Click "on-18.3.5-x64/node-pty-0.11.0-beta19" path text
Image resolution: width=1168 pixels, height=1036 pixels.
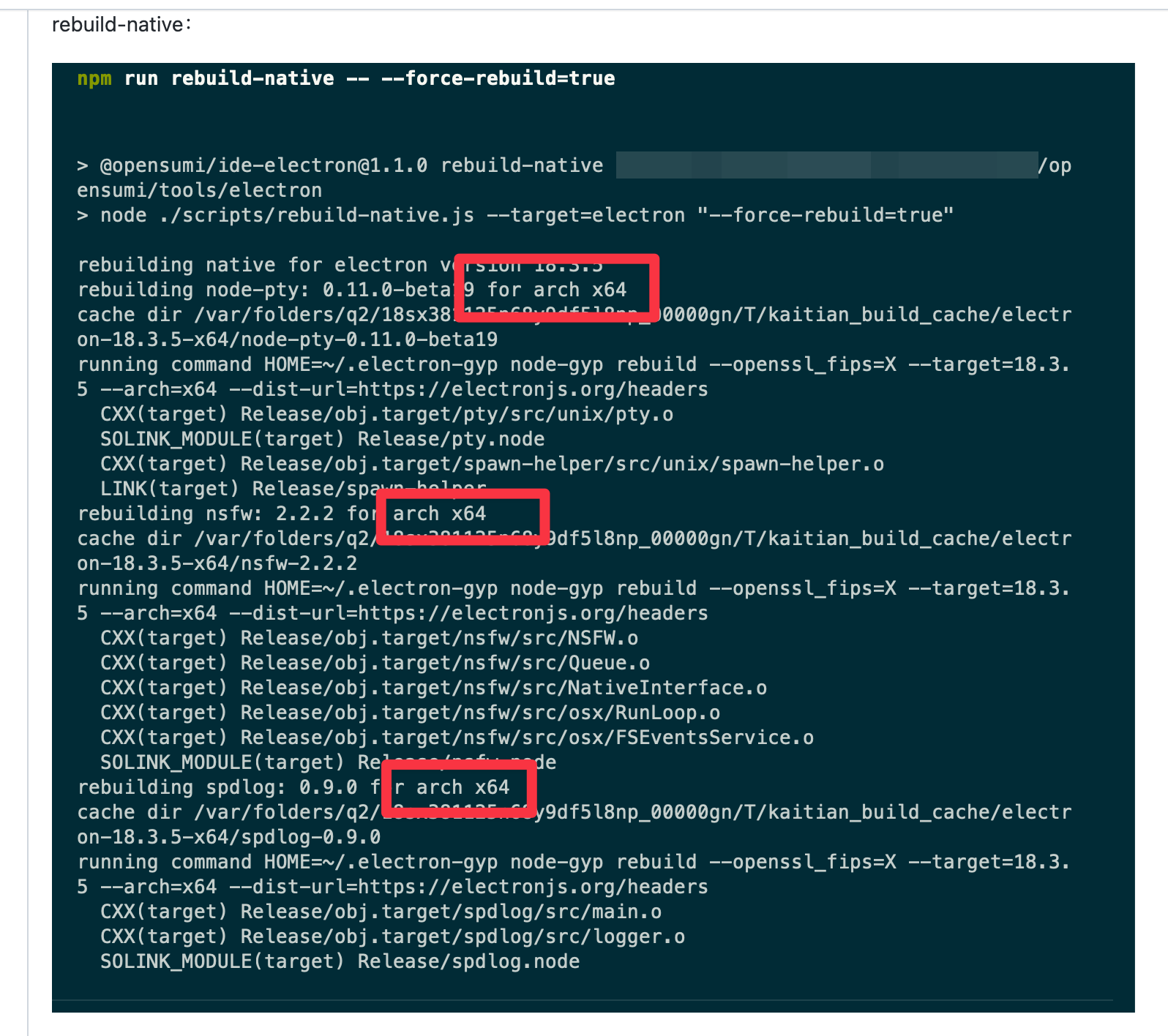coord(288,339)
